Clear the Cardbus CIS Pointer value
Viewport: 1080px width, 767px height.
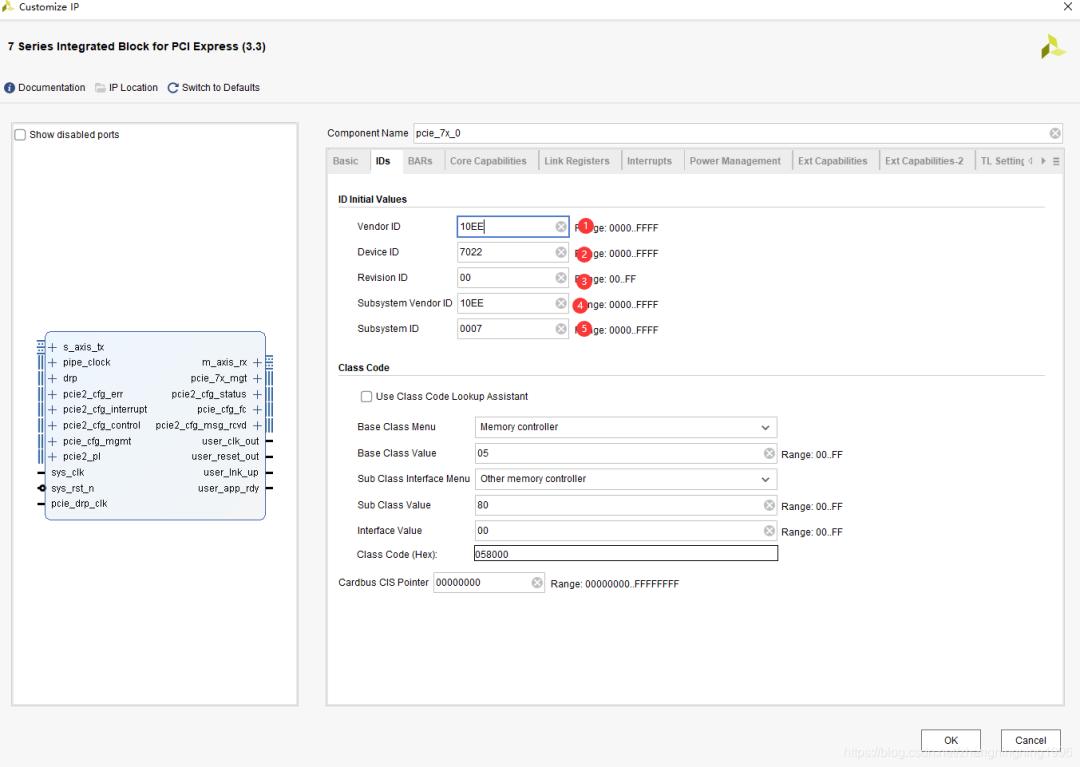tap(537, 583)
